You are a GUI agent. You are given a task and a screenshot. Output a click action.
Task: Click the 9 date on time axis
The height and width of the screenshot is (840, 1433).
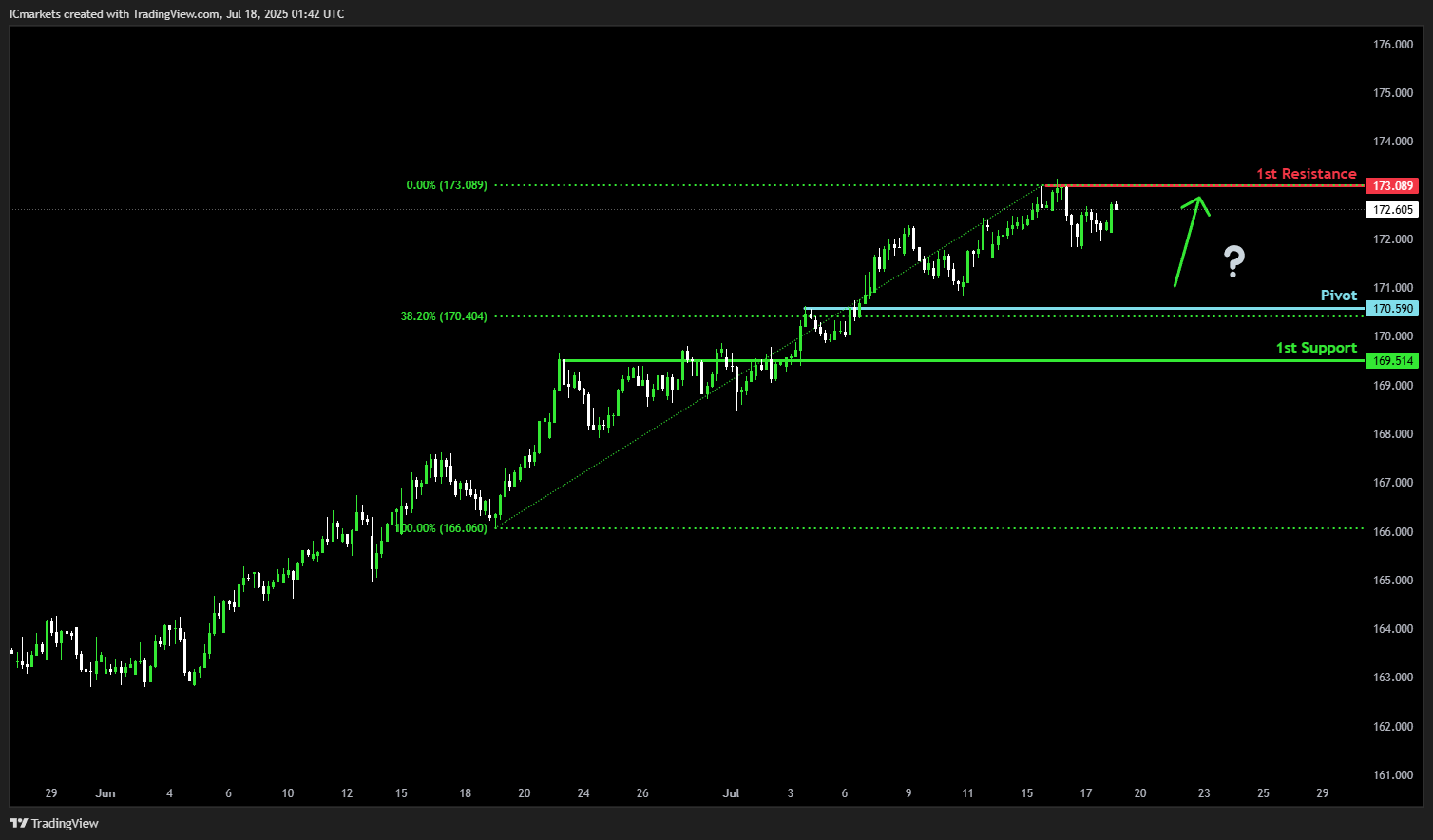pos(908,793)
